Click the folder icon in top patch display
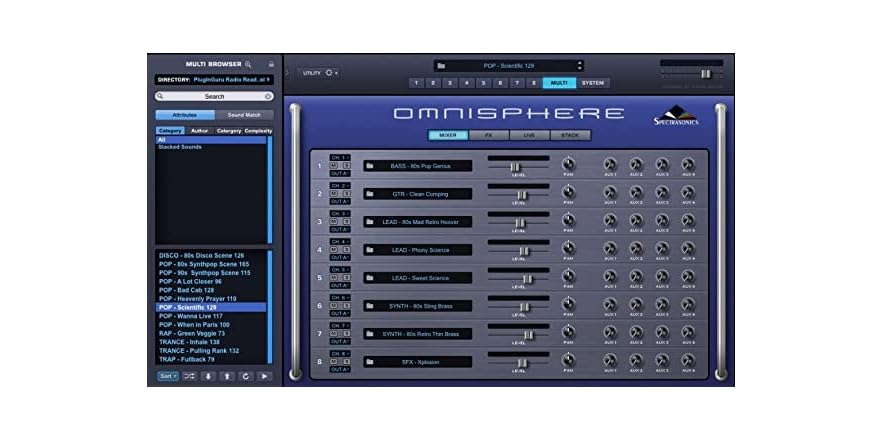This screenshot has width=882, height=441. click(441, 66)
